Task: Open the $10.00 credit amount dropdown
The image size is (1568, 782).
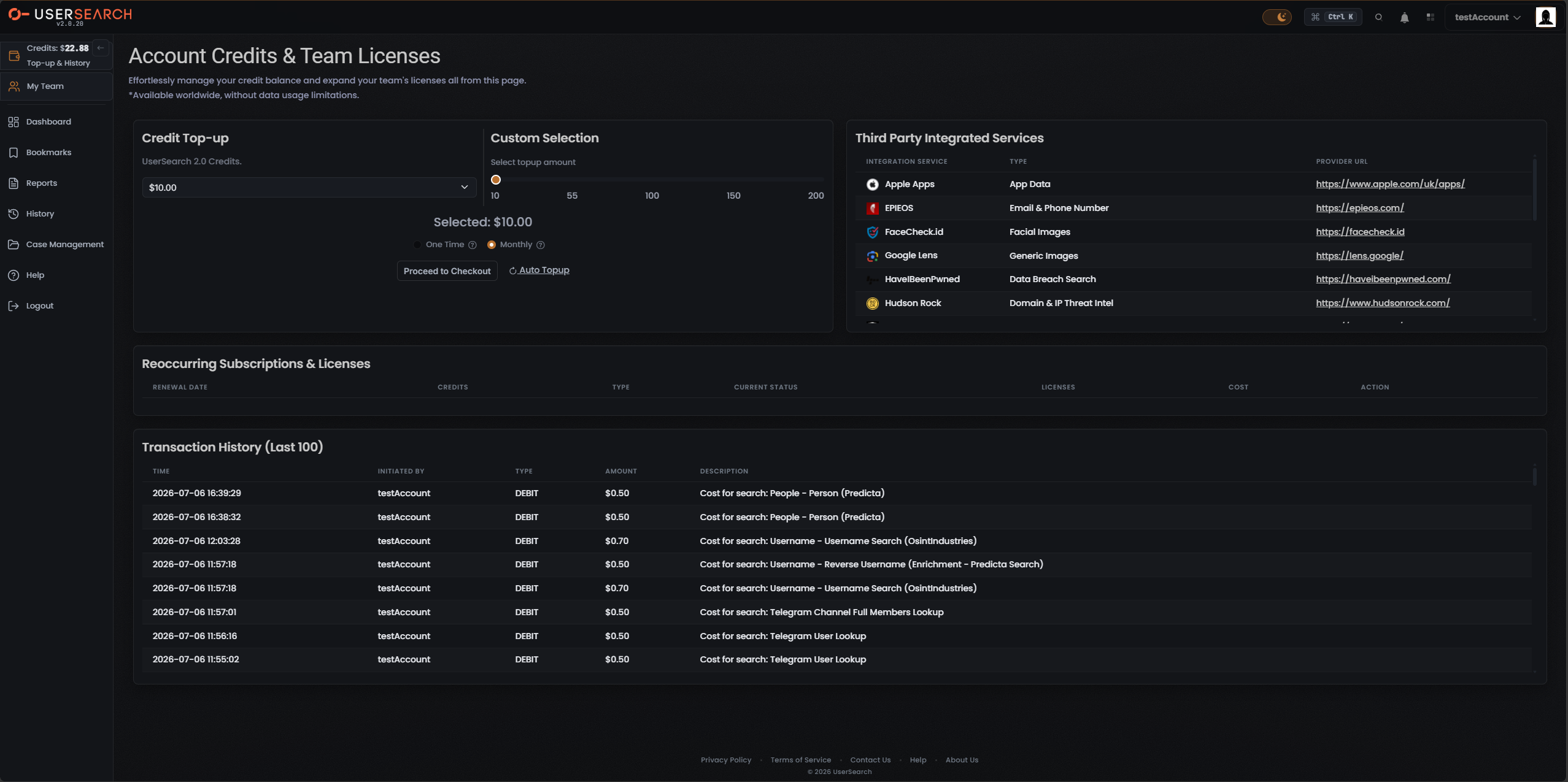Action: pos(309,187)
